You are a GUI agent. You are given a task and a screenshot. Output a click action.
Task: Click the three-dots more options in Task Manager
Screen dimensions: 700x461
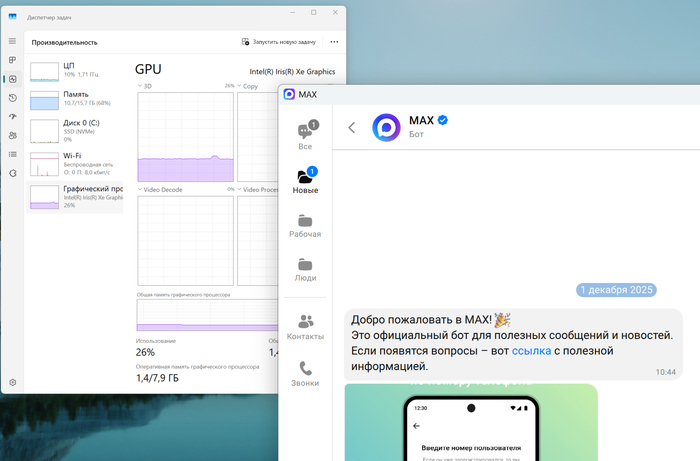334,42
